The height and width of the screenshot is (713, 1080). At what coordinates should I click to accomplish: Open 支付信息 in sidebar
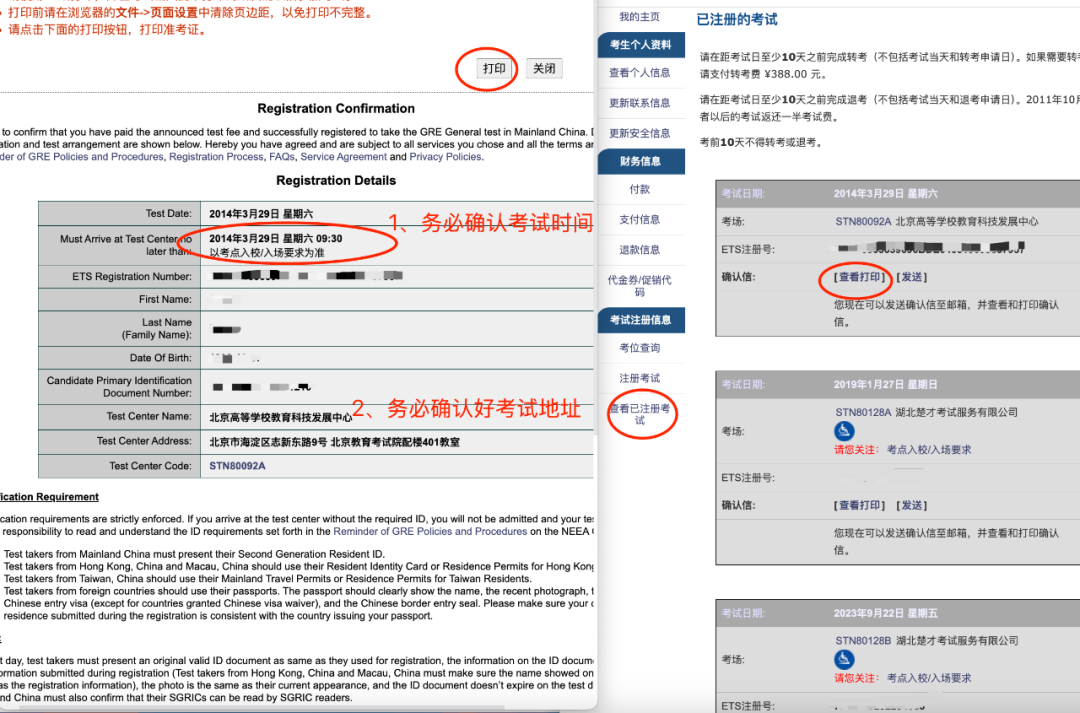pyautogui.click(x=639, y=219)
